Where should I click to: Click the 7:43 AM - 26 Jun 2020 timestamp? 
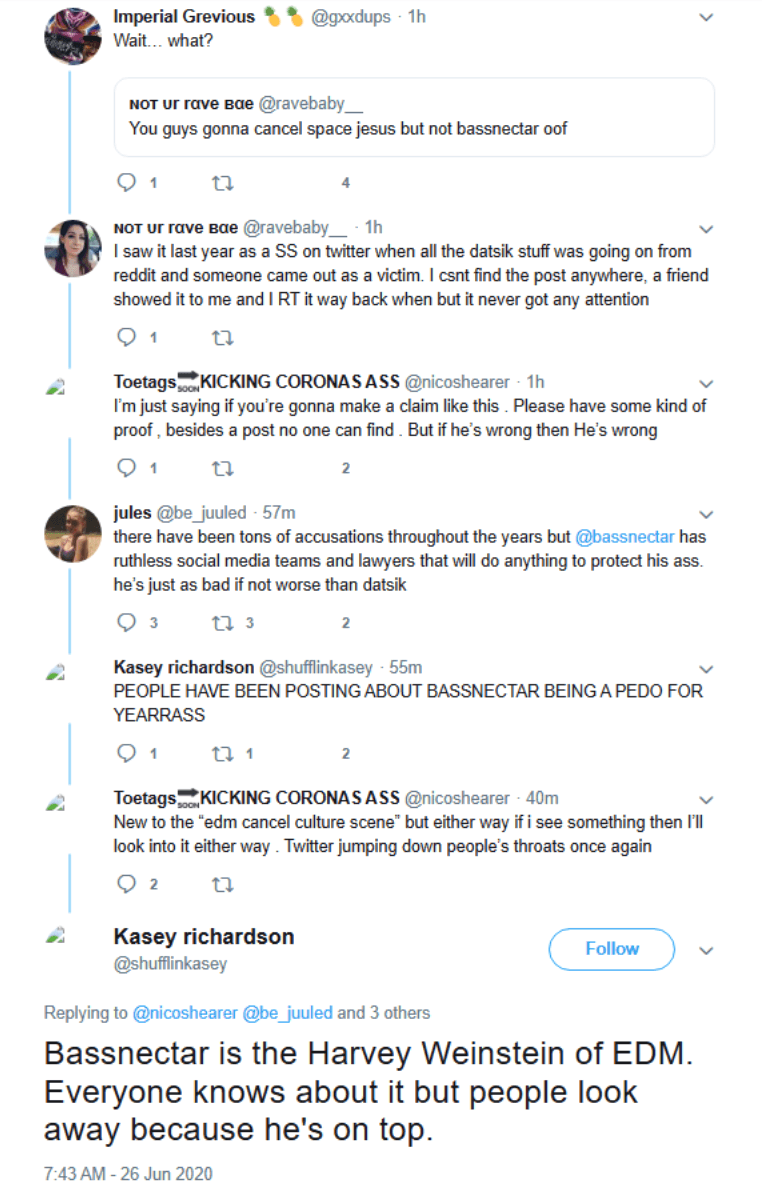coord(128,1173)
